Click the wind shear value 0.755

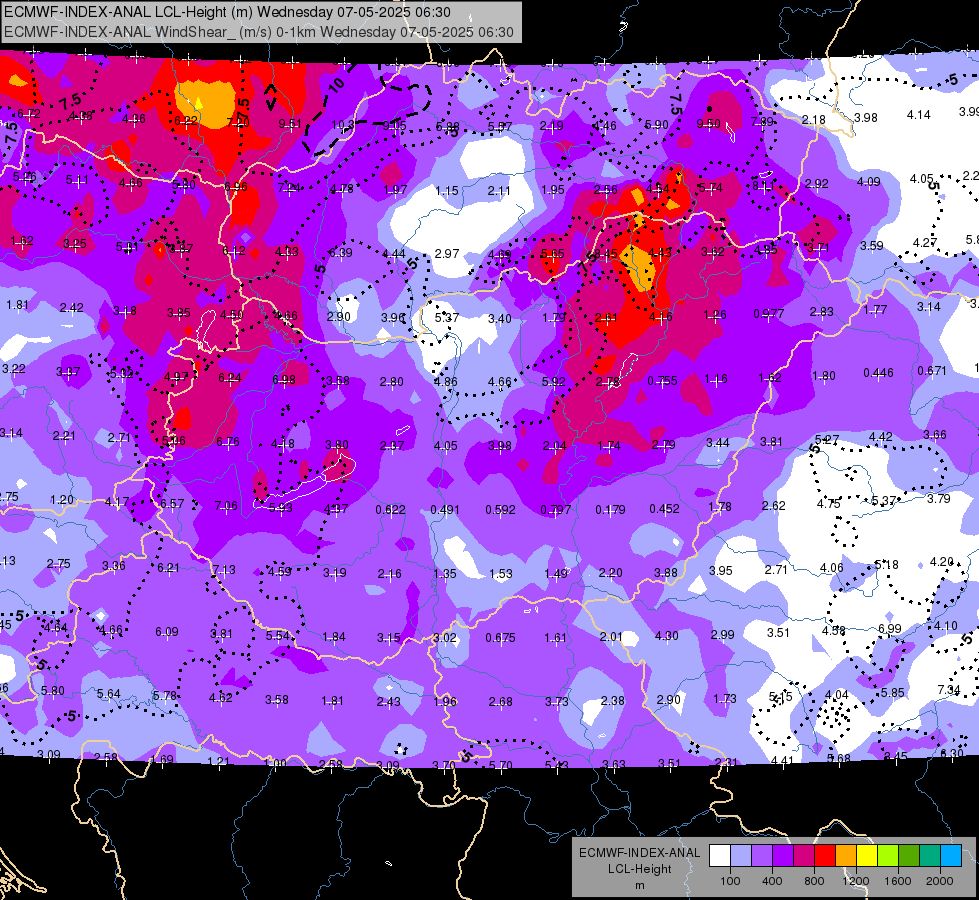click(x=662, y=381)
